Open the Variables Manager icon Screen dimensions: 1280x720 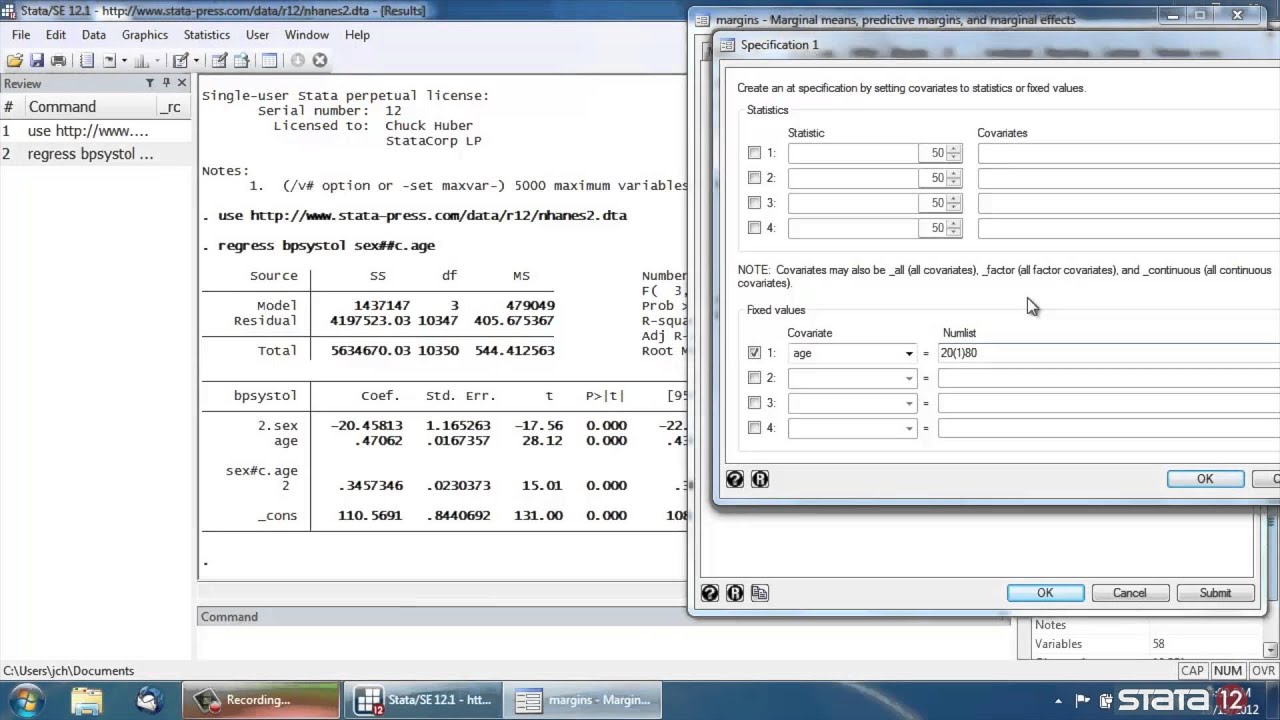[269, 60]
